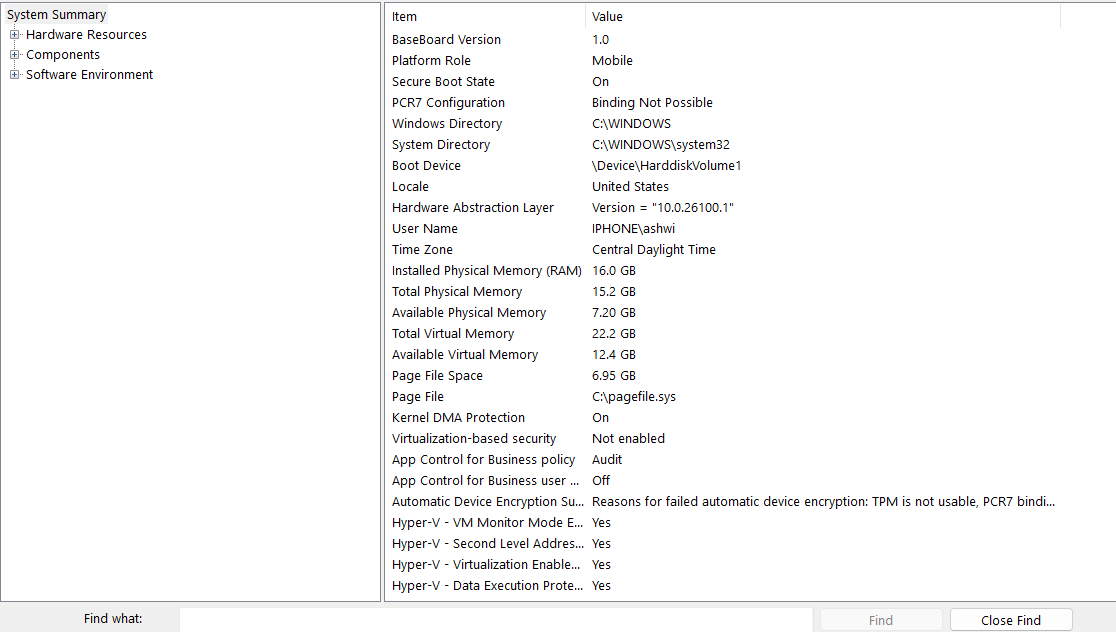This screenshot has height=632, width=1116.
Task: Select the Virtualization-based security row
Action: tap(723, 438)
